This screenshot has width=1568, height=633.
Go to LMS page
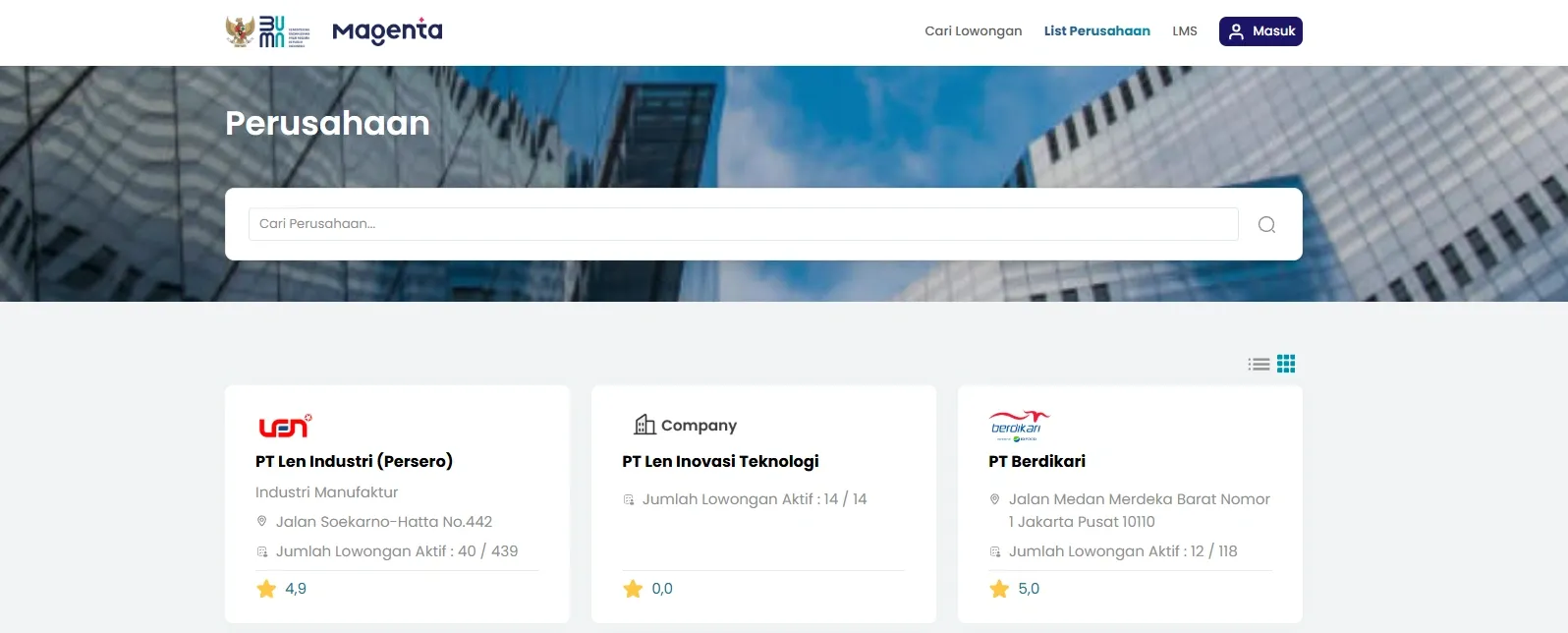1184,31
